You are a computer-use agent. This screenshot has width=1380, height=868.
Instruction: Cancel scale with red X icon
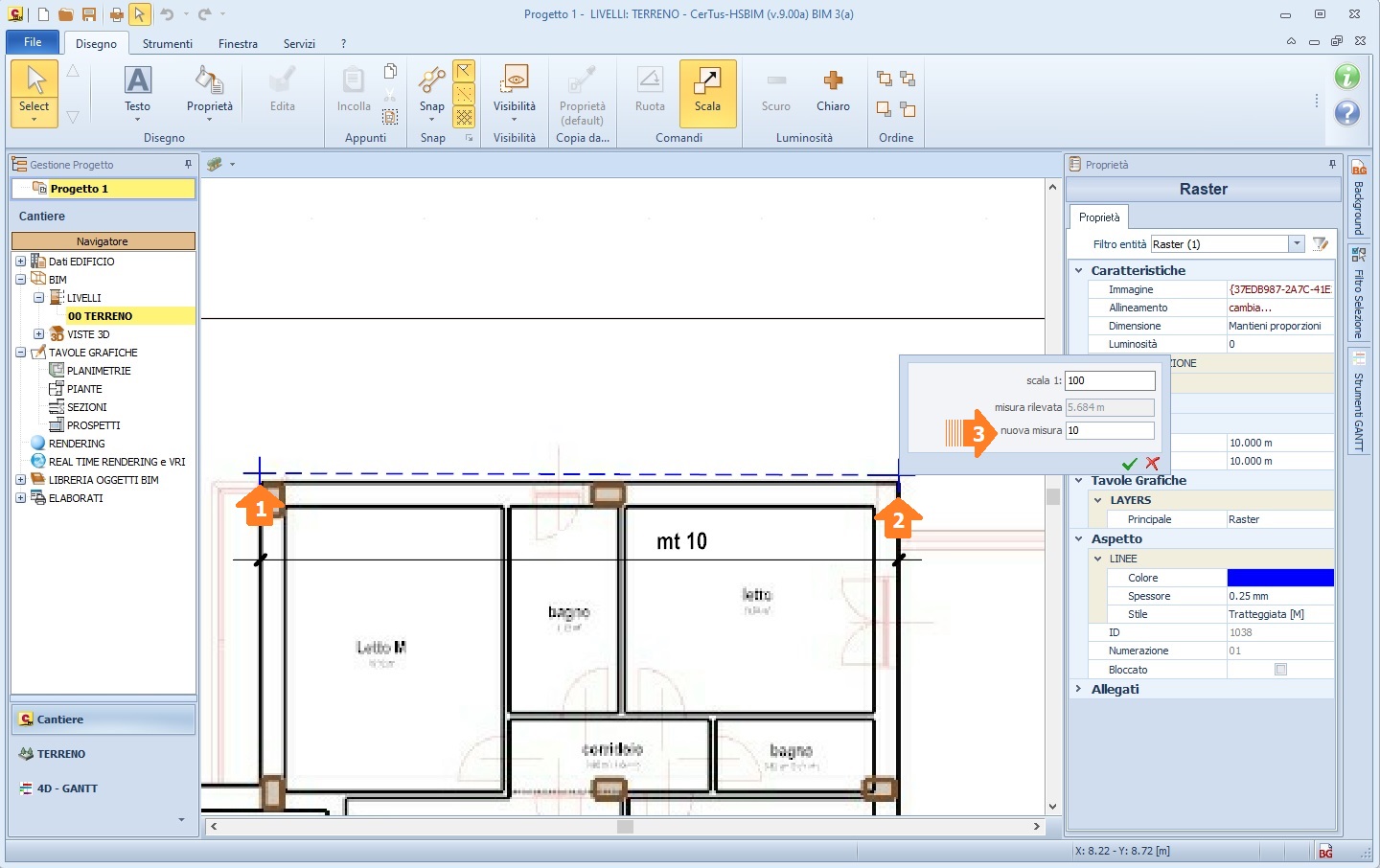click(x=1152, y=464)
